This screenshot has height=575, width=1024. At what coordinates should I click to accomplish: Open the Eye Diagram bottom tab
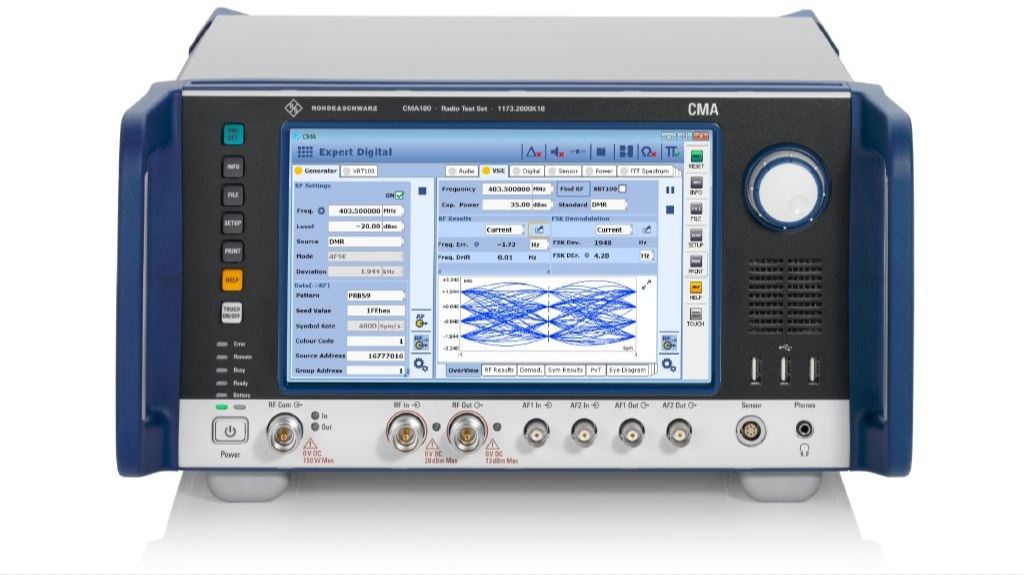coord(628,370)
